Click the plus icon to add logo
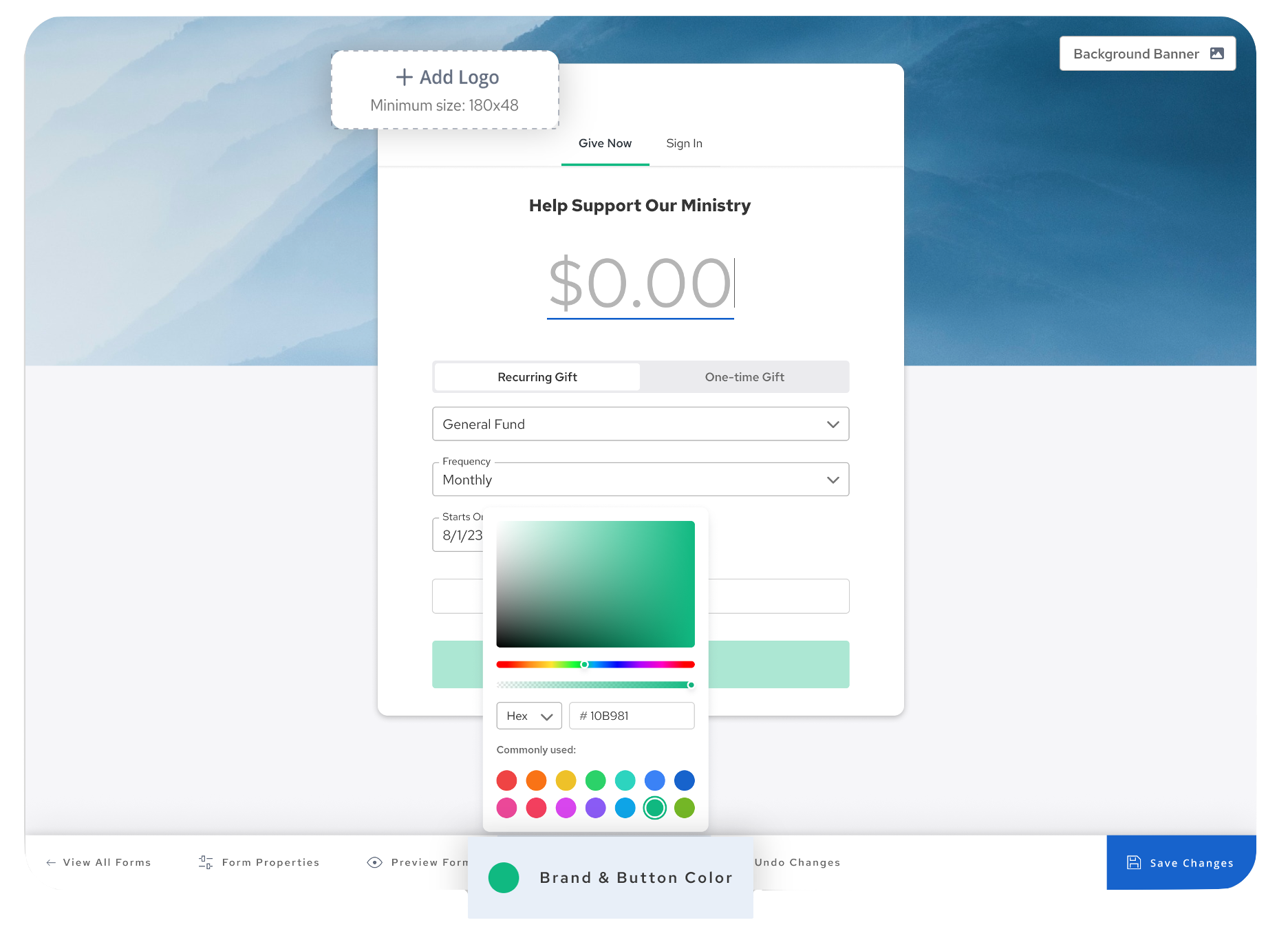Viewport: 1288px width, 929px height. click(x=405, y=77)
